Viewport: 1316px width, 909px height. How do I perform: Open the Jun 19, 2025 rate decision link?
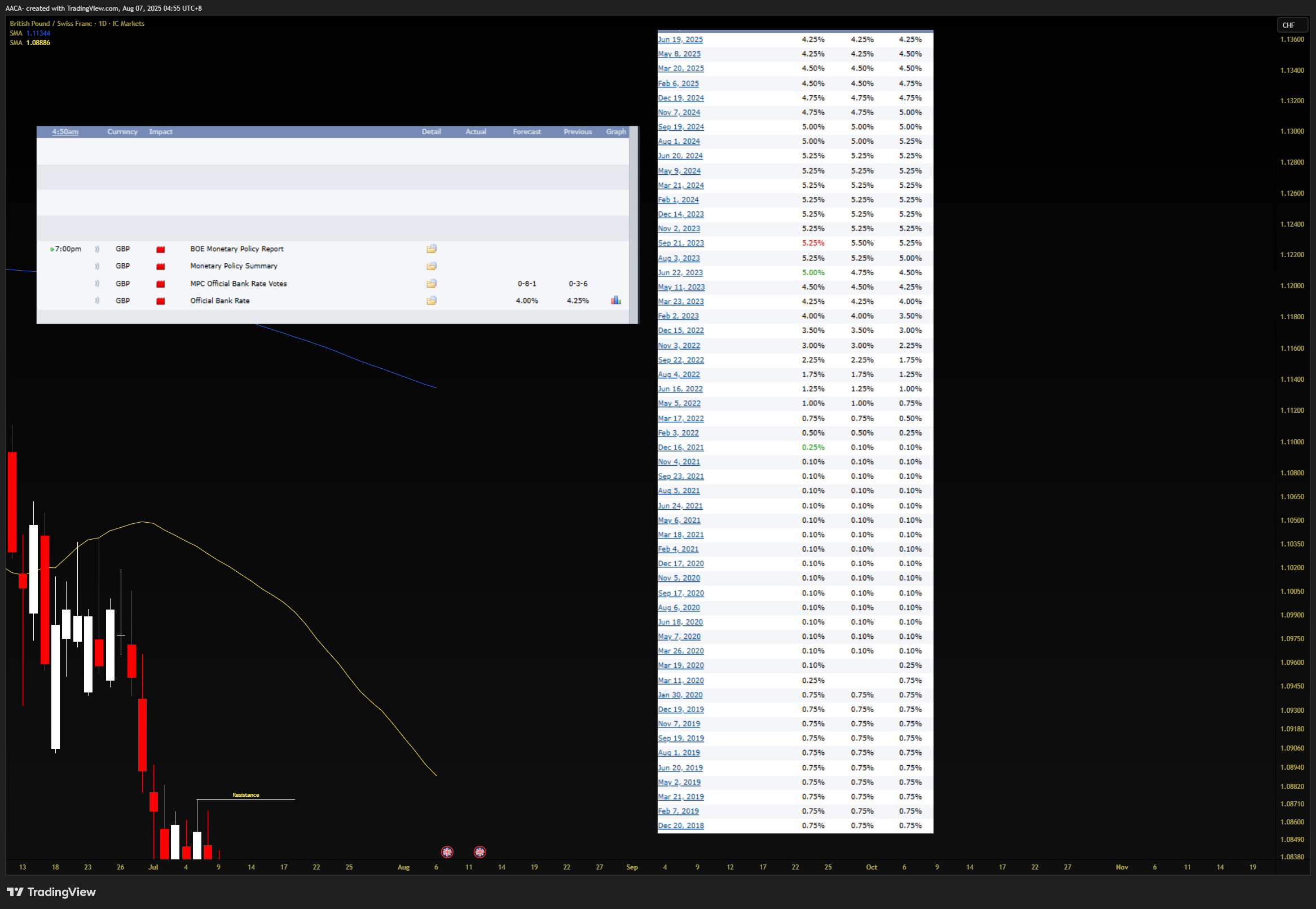coord(680,39)
